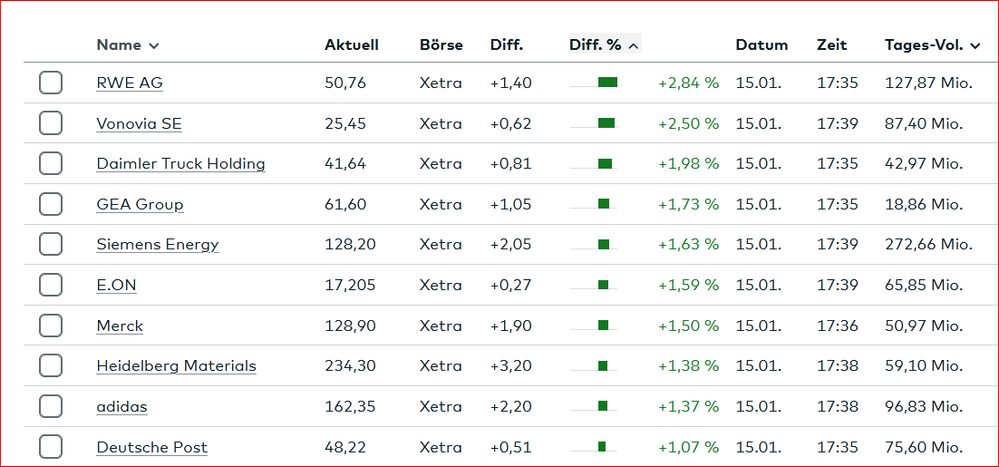This screenshot has height=467, width=999.
Task: Open the Heidelberg Materials link
Action: coord(176,366)
